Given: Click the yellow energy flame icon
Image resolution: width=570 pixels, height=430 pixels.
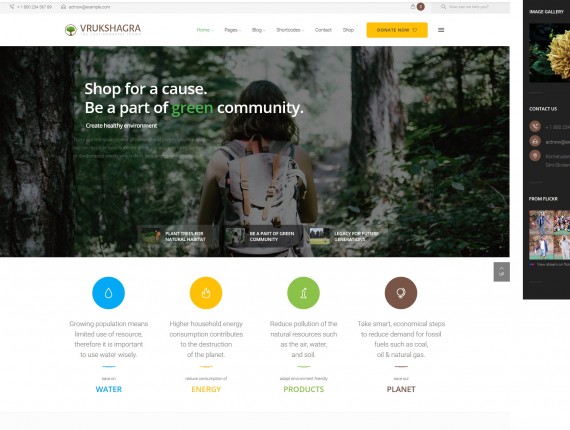Looking at the screenshot, I should pos(206,293).
